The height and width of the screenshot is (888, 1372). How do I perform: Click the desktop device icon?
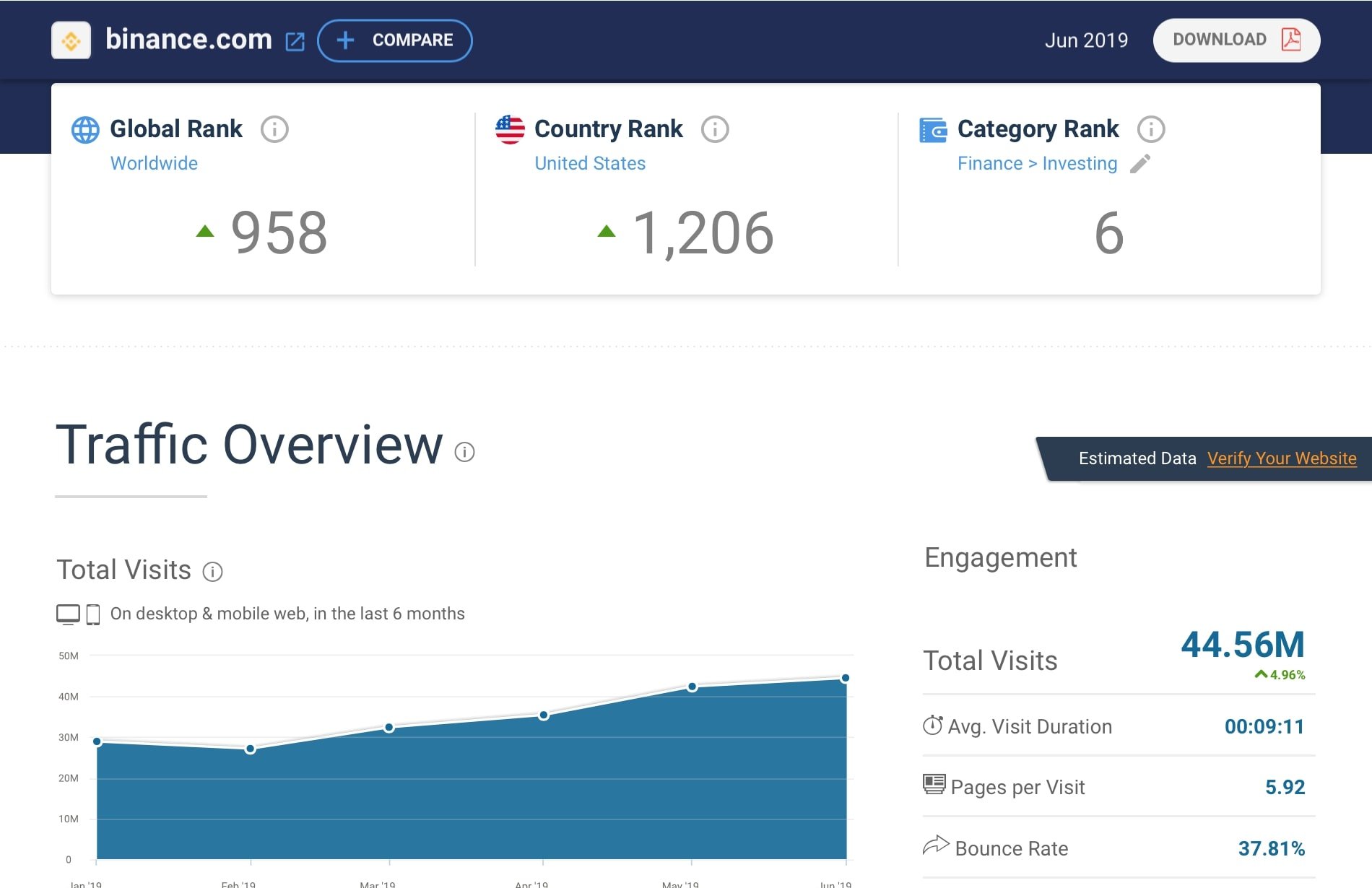69,614
